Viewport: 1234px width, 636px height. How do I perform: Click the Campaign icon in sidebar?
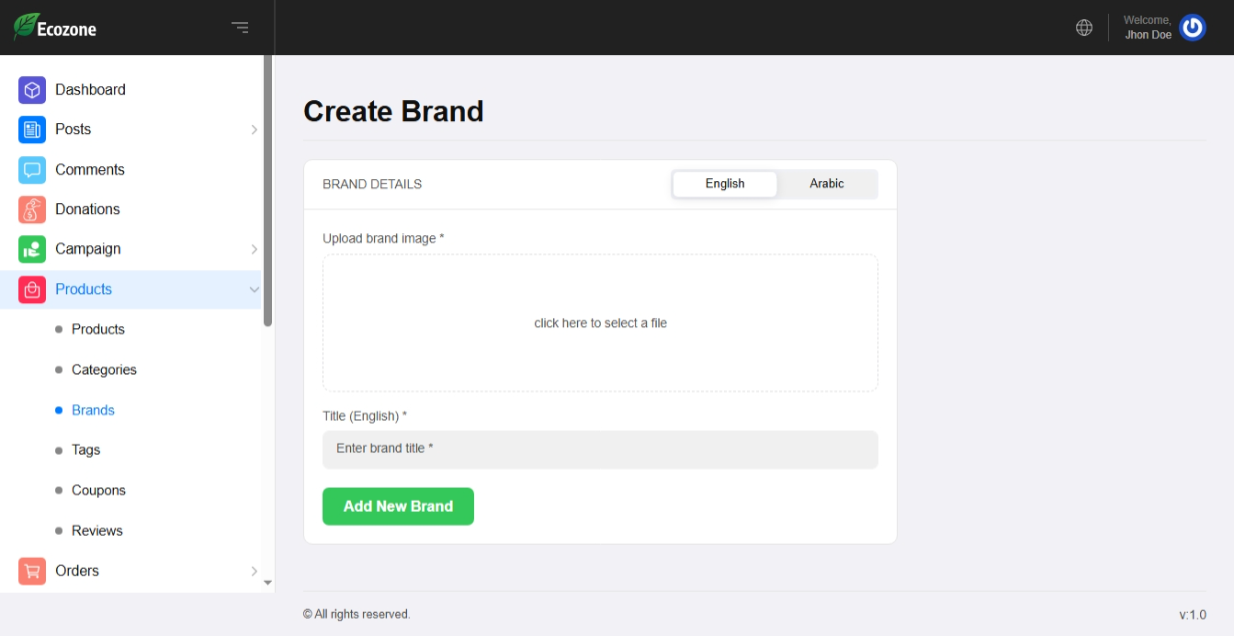32,249
